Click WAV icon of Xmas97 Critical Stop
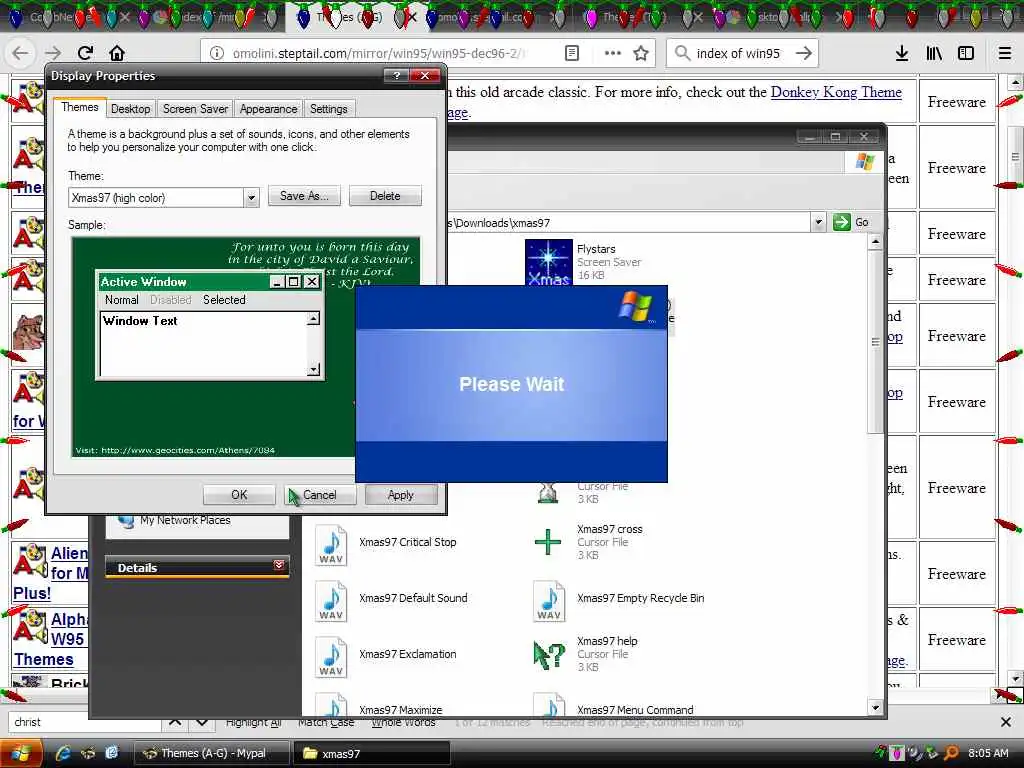Screen dimensions: 1024x768 pyautogui.click(x=331, y=545)
